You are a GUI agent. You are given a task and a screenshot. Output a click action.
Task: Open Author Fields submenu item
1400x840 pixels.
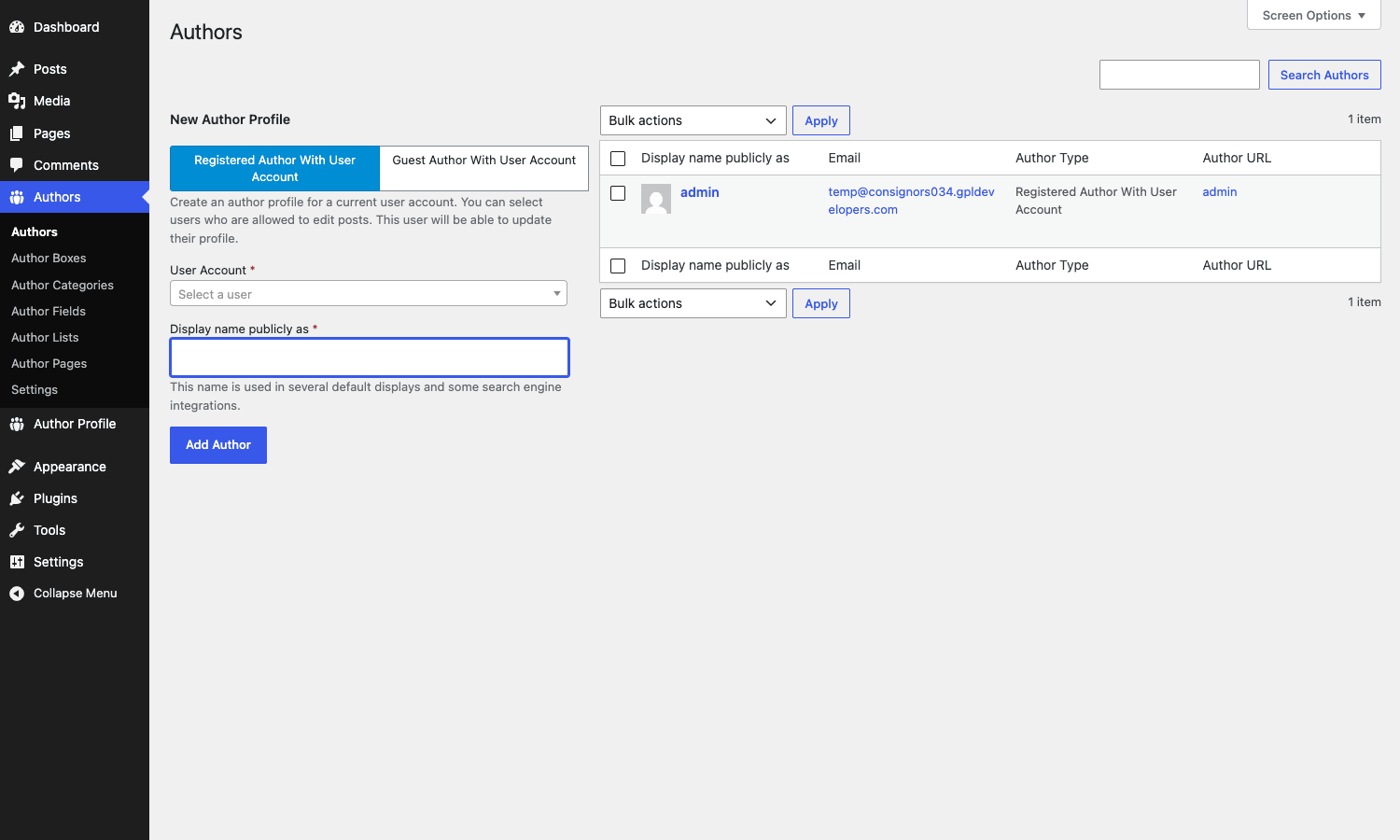(x=49, y=312)
